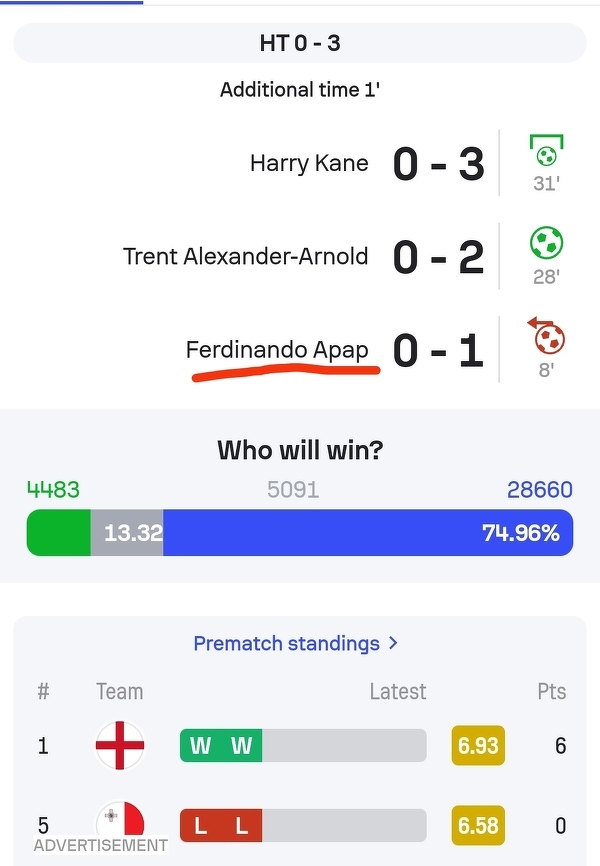Select Harry Kane player name
This screenshot has width=600, height=866.
coord(309,163)
